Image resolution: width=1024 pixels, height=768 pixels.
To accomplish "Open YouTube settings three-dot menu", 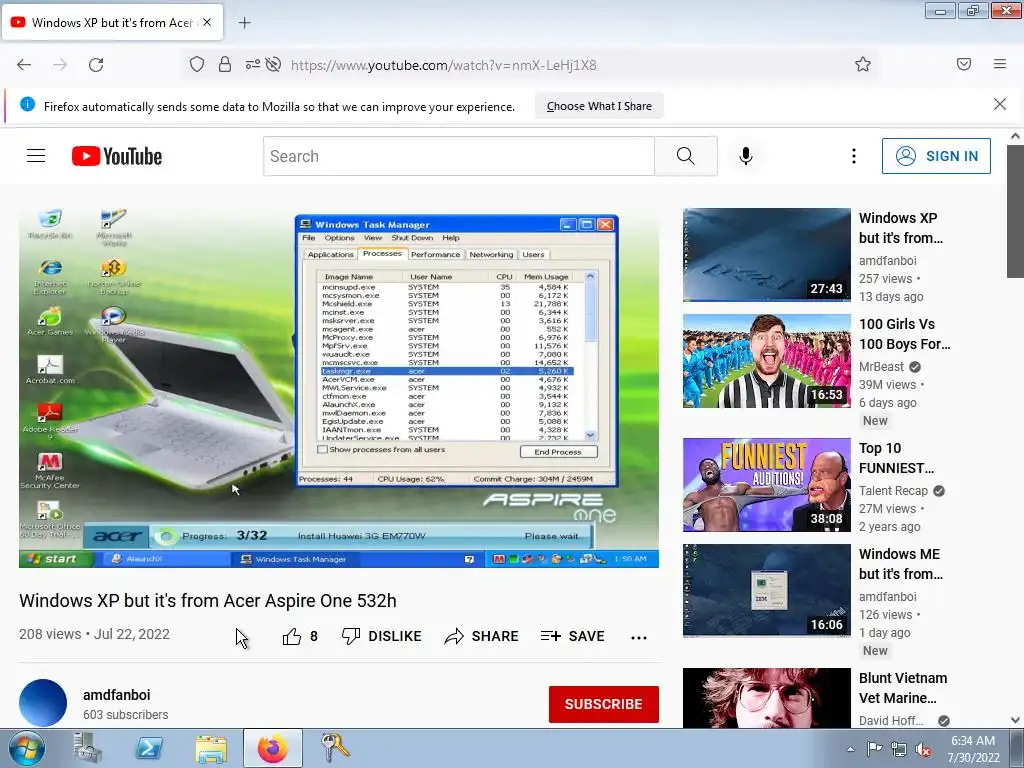I will pyautogui.click(x=854, y=156).
